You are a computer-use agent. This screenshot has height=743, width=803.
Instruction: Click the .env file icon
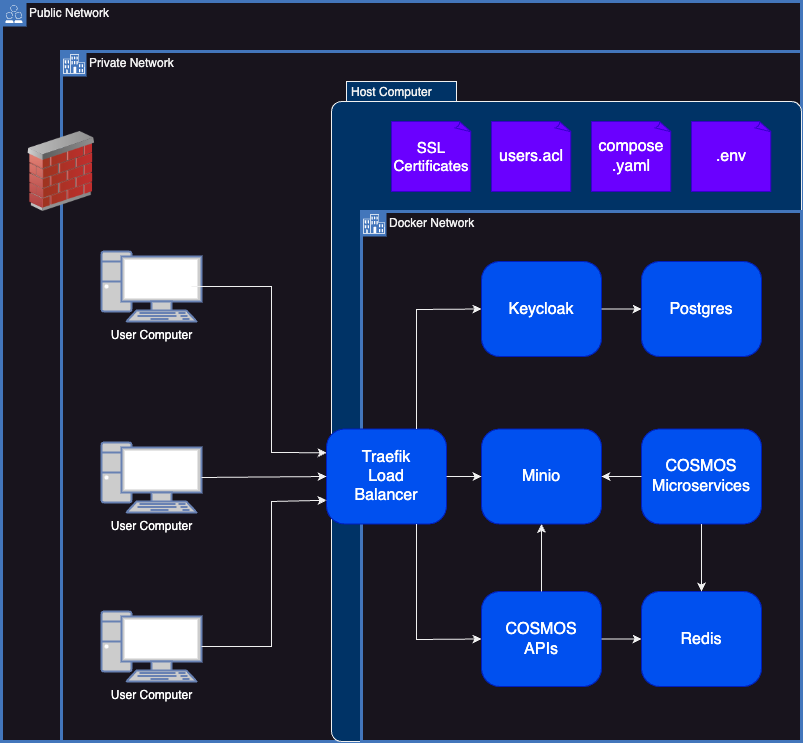[730, 157]
